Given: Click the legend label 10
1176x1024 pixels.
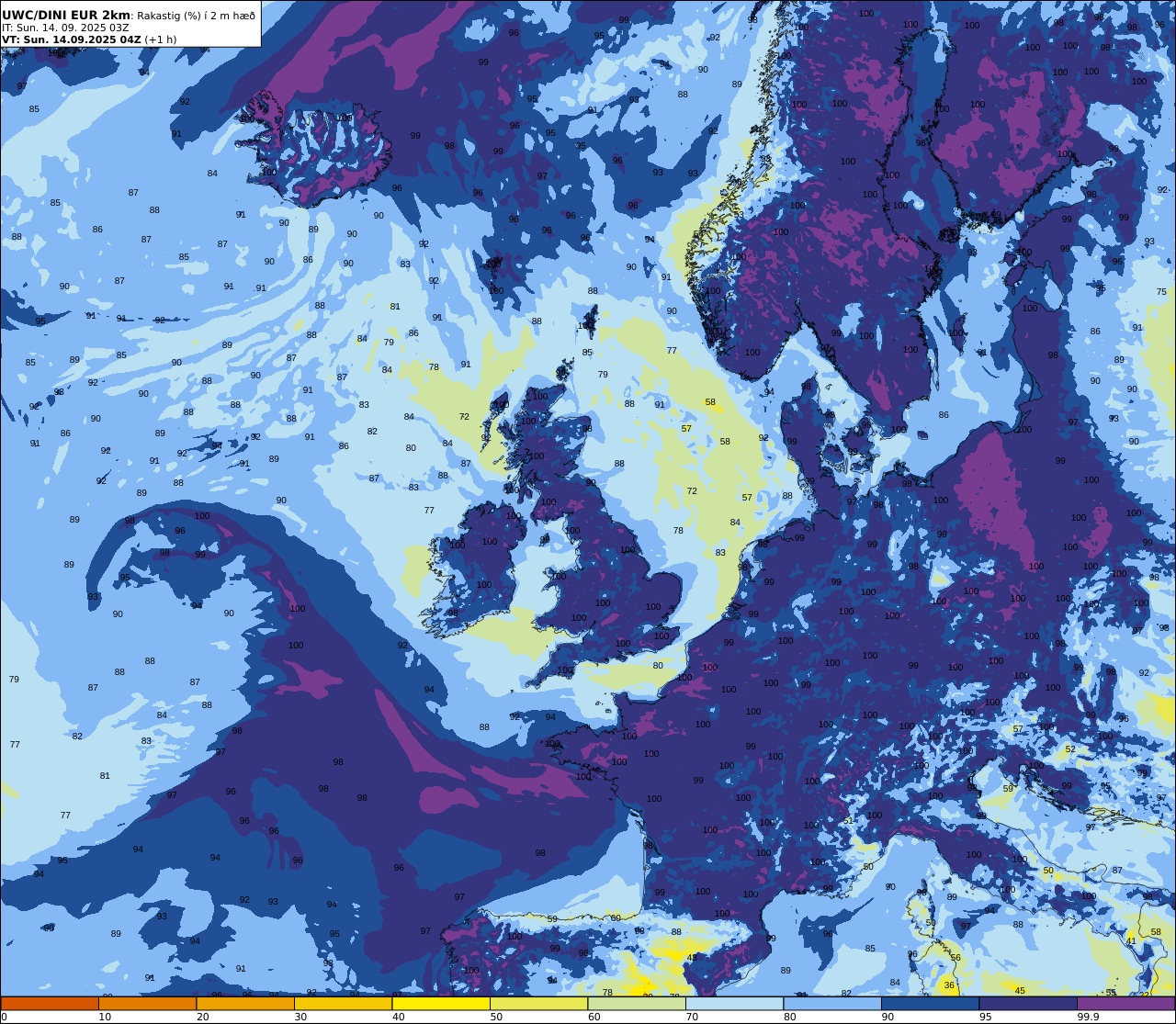Looking at the screenshot, I should (105, 1017).
